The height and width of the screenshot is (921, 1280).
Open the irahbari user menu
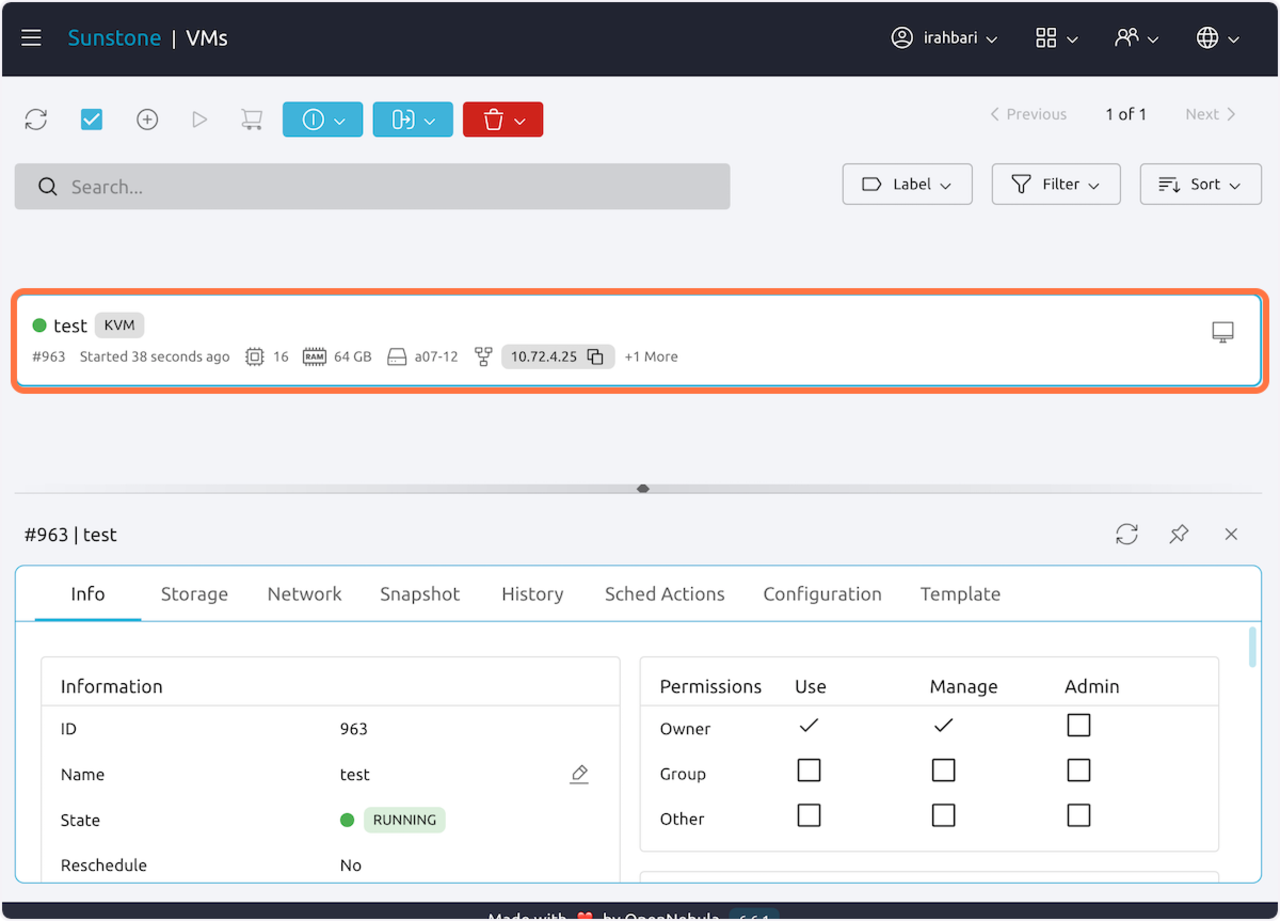944,38
